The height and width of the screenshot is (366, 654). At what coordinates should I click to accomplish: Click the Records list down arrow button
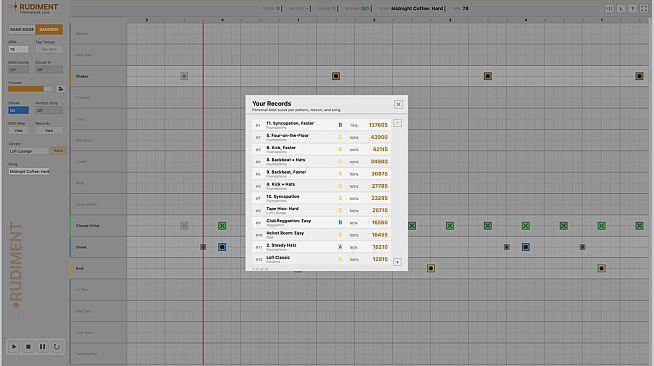point(397,262)
